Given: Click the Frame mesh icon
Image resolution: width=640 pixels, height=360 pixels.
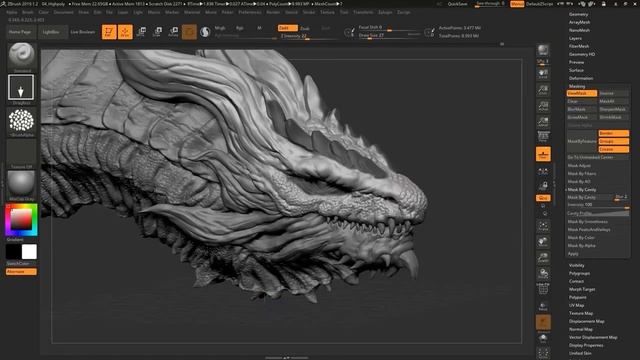Looking at the screenshot, I should point(543,225).
